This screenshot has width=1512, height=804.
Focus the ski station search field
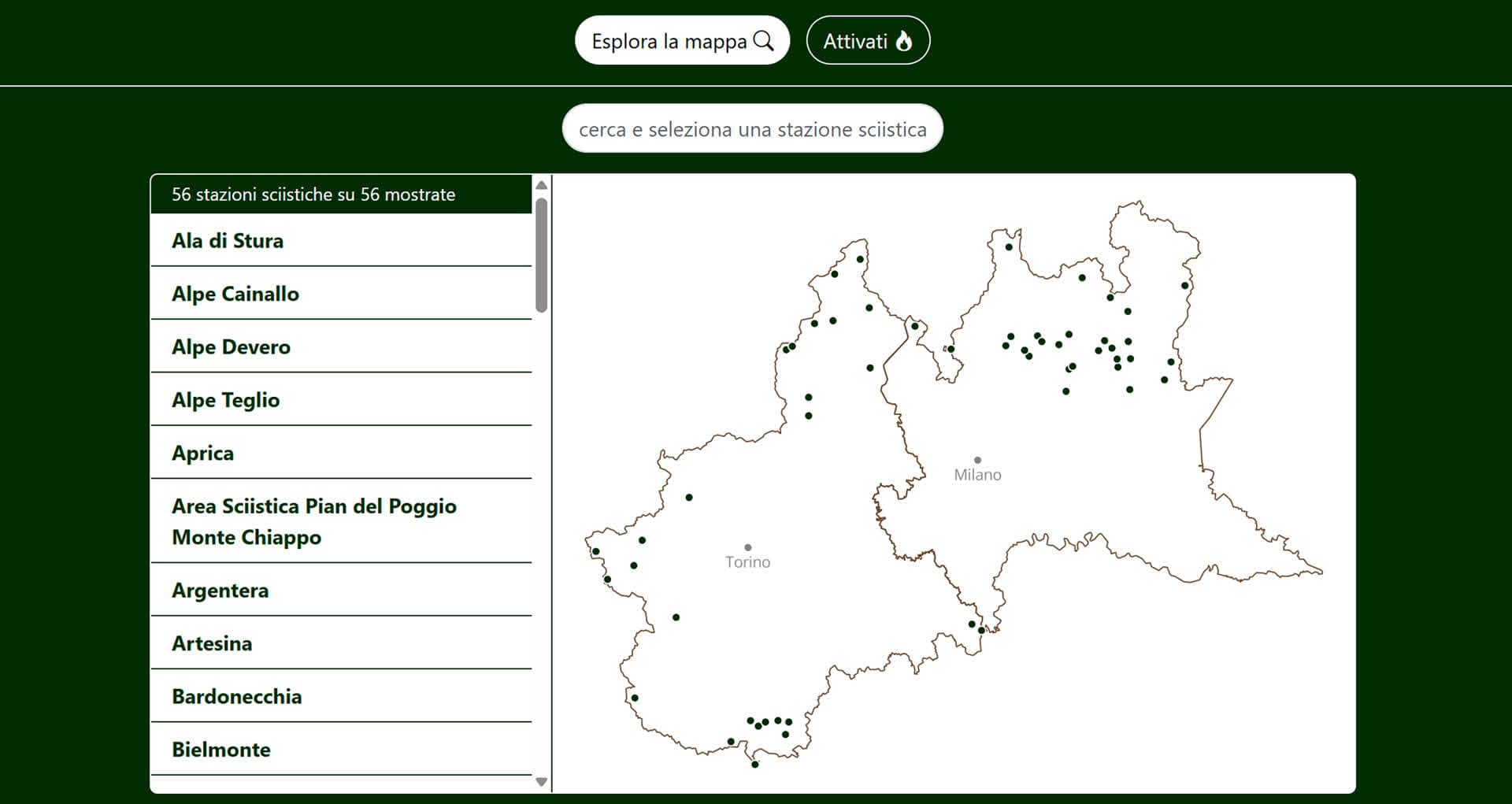[752, 129]
